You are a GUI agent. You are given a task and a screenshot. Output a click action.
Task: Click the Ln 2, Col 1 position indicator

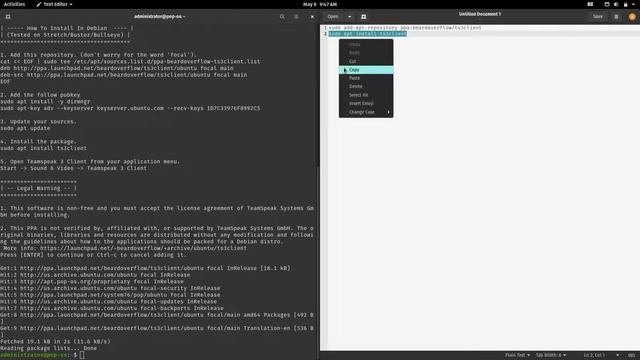pyautogui.click(x=594, y=355)
